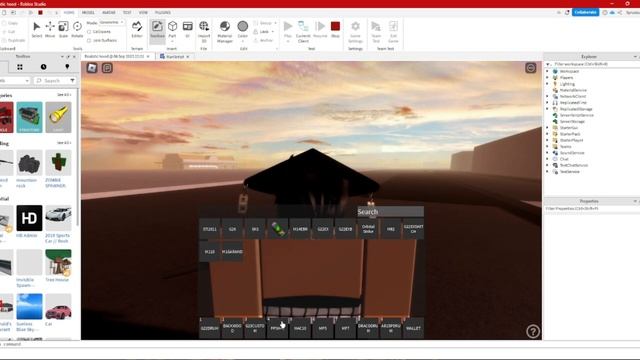The width and height of the screenshot is (640, 360).
Task: Click the Filter Properties field
Action: coord(592,209)
